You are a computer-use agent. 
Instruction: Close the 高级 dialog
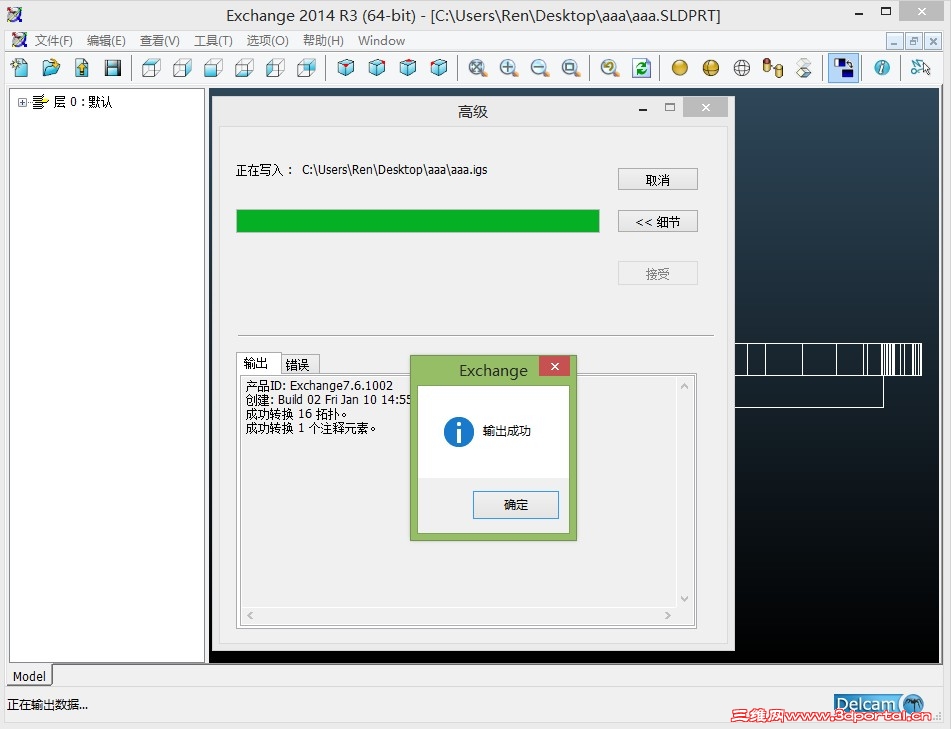pos(705,107)
